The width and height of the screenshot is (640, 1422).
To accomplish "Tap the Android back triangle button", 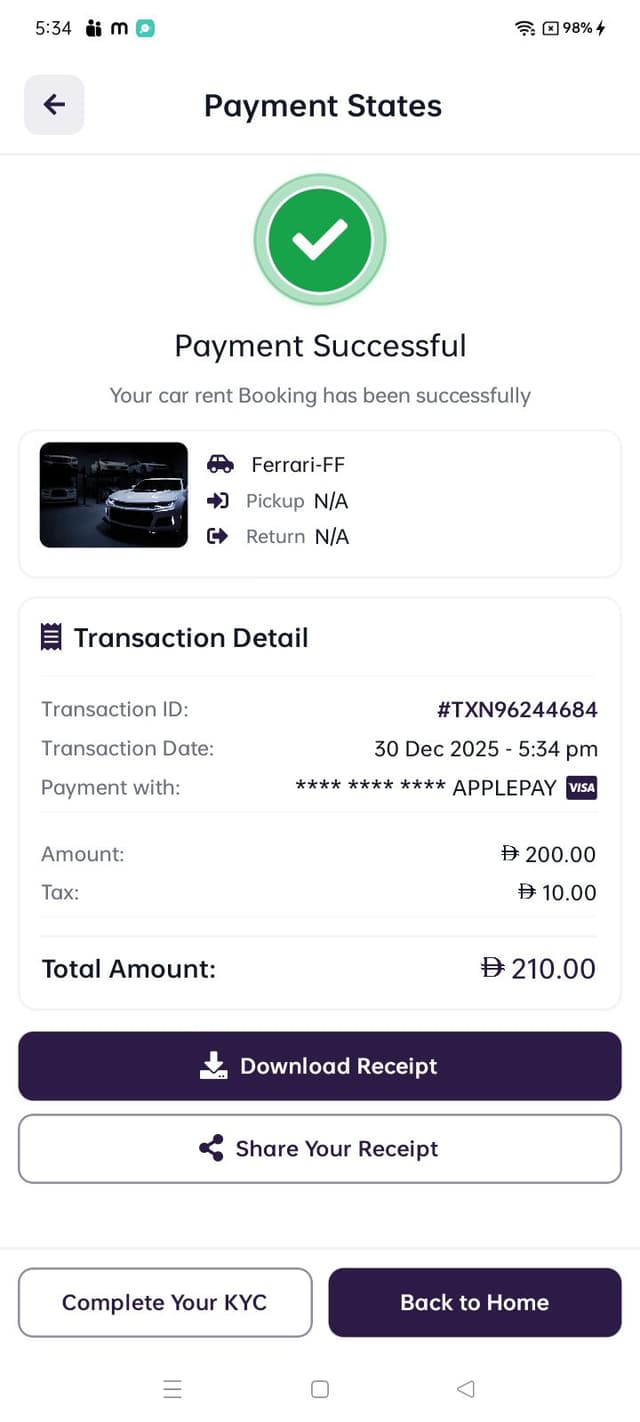I will coord(465,1389).
